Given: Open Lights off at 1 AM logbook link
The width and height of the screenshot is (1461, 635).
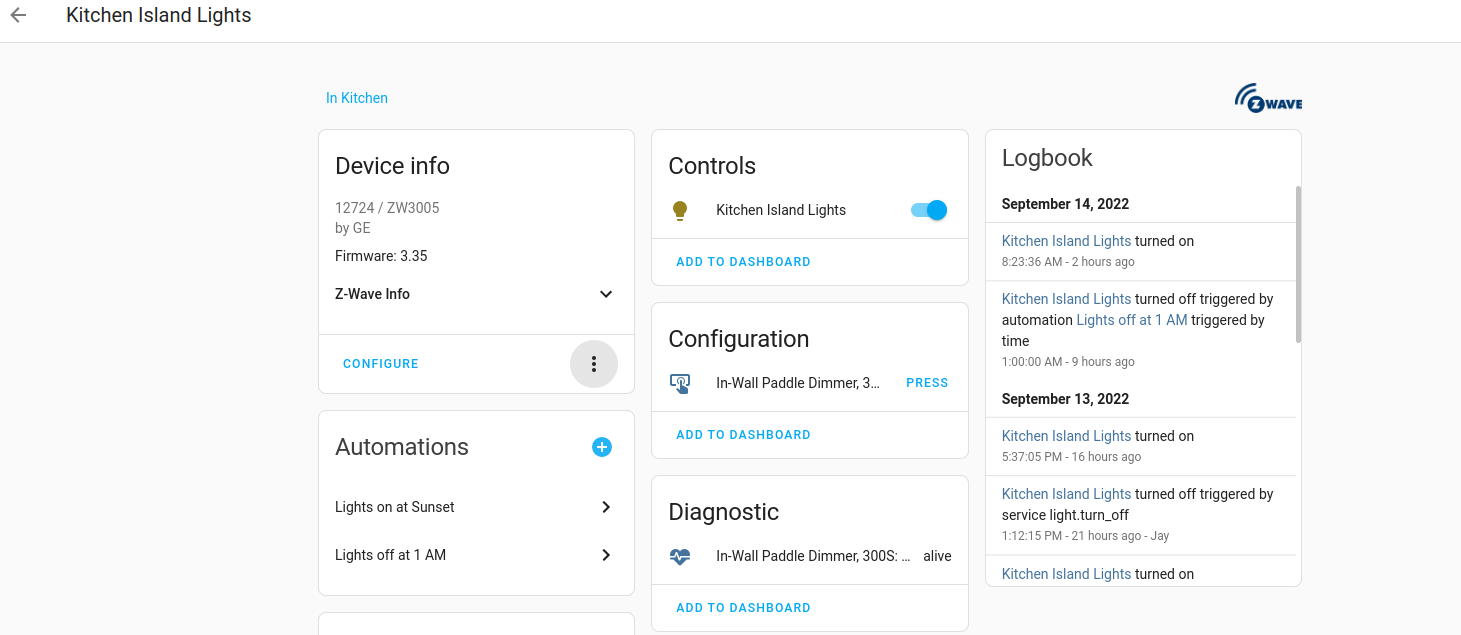Looking at the screenshot, I should pos(1132,320).
